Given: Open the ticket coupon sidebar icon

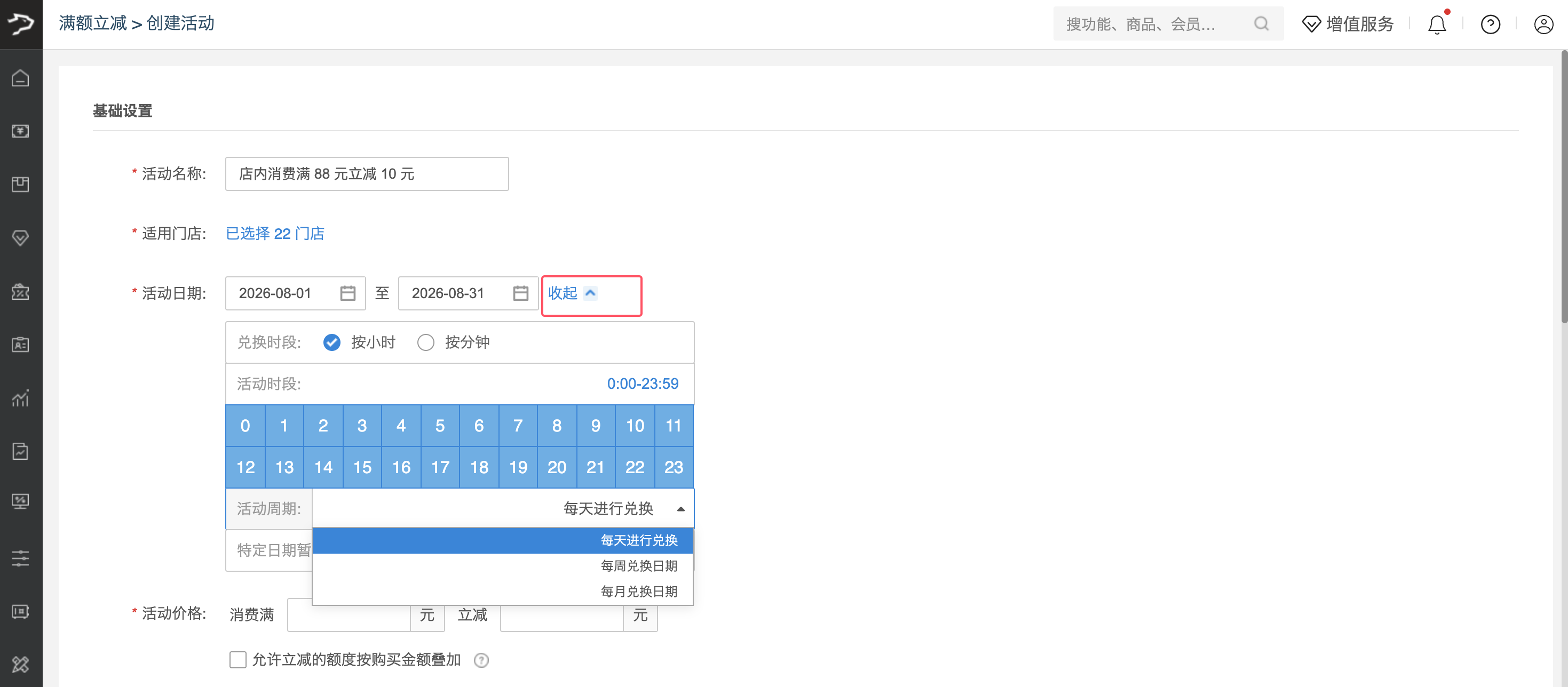Looking at the screenshot, I should (x=21, y=612).
